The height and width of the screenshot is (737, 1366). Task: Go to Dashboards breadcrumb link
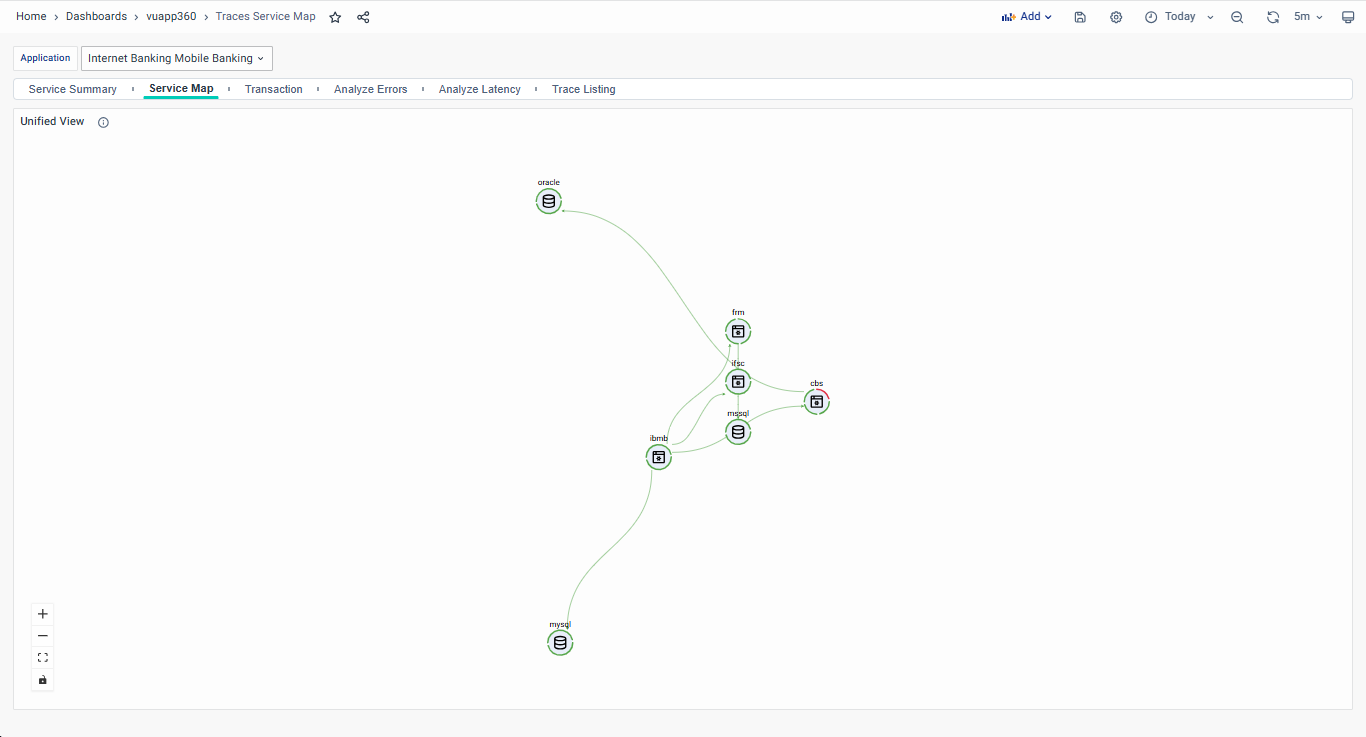(x=96, y=17)
